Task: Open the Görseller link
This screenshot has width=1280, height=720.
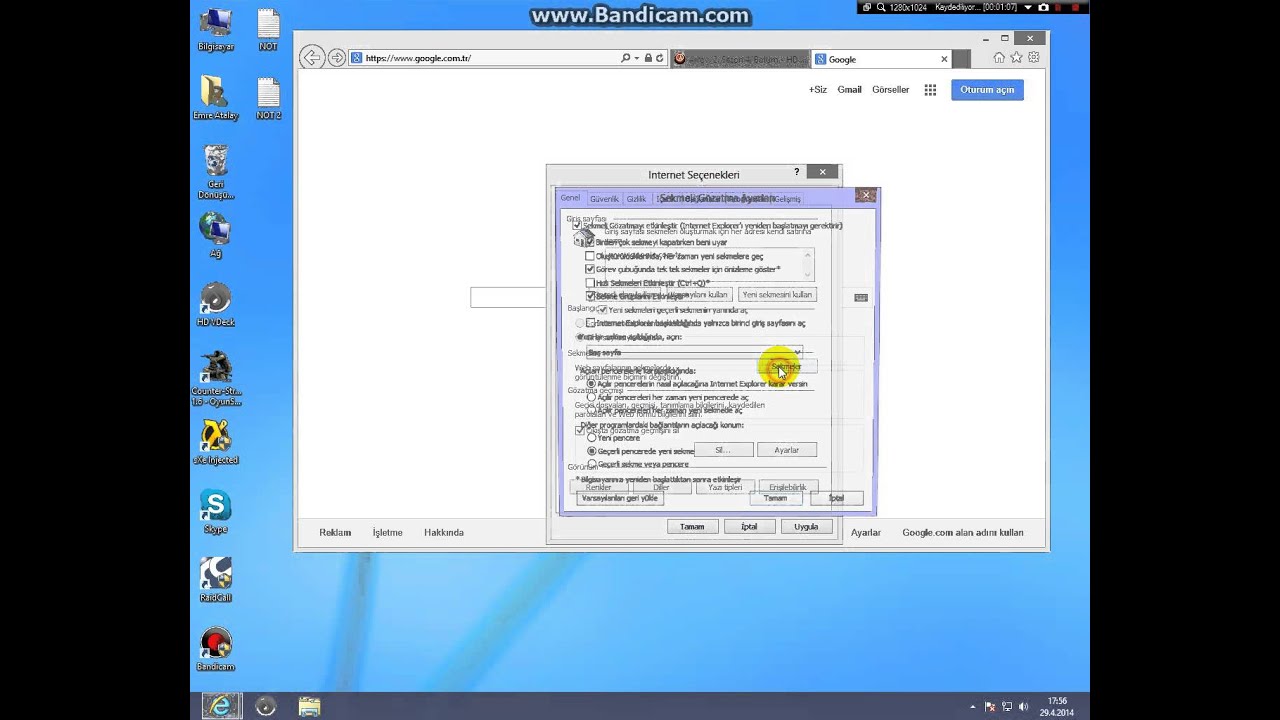Action: 890,90
